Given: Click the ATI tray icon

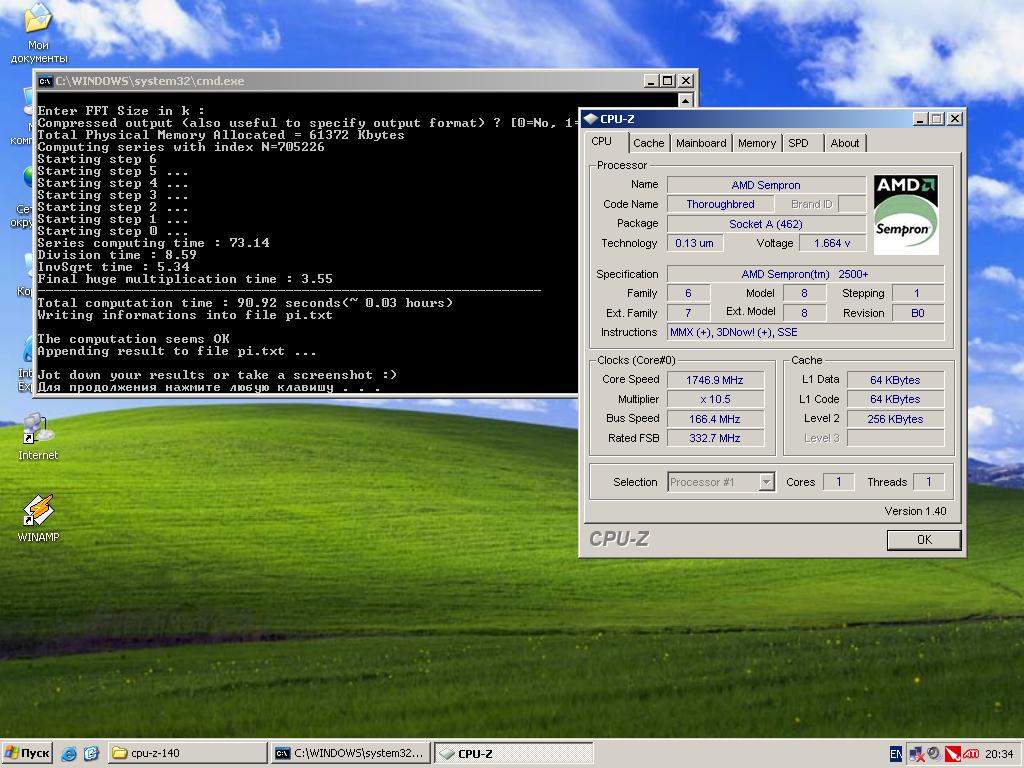Looking at the screenshot, I should point(970,754).
